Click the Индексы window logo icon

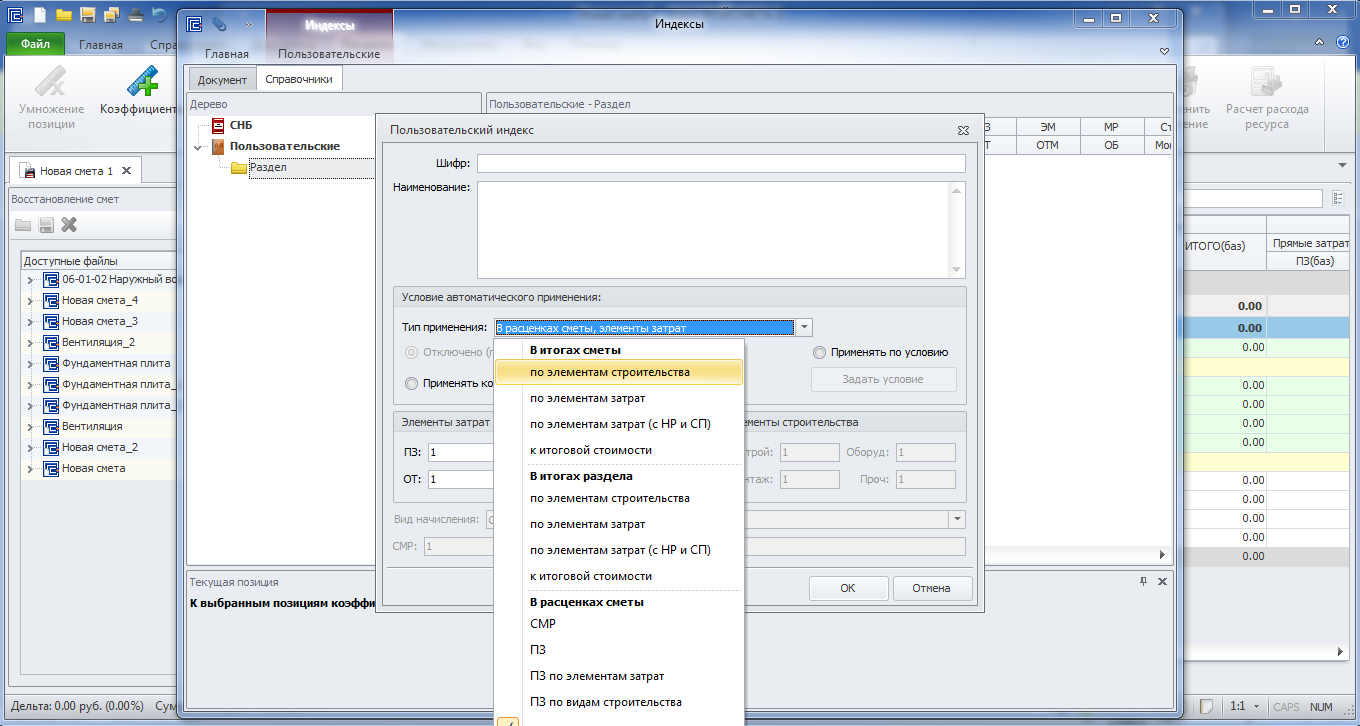pos(194,24)
